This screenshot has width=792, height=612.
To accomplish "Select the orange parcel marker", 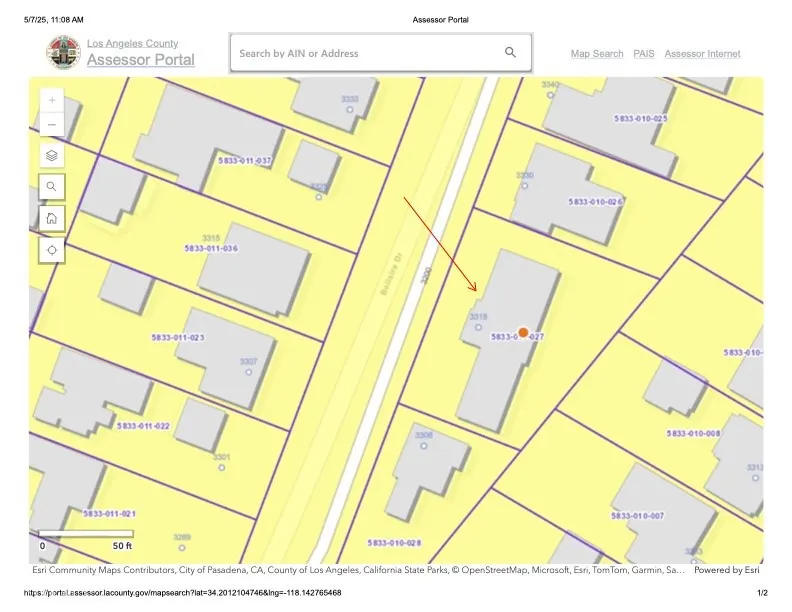I will tap(523, 333).
